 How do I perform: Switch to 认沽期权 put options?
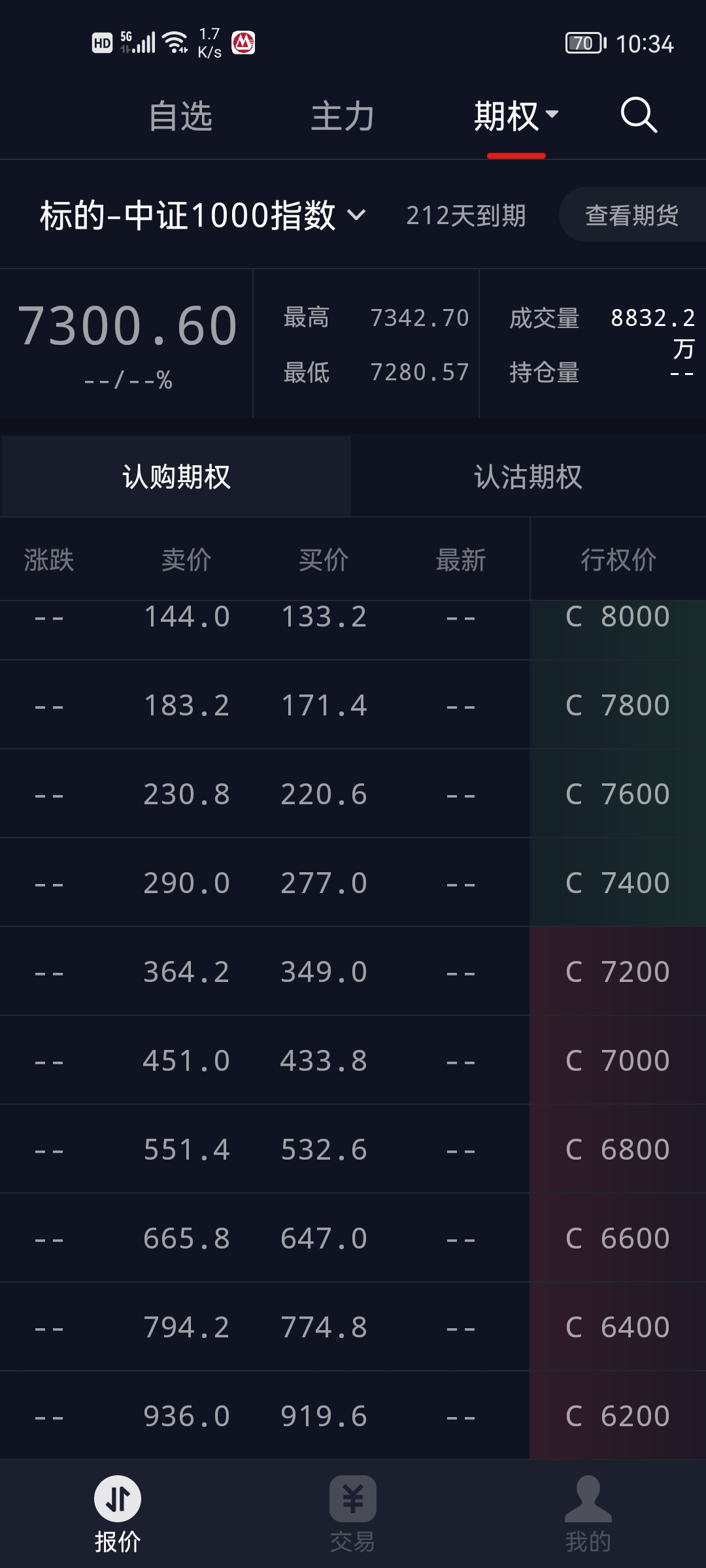coord(528,476)
